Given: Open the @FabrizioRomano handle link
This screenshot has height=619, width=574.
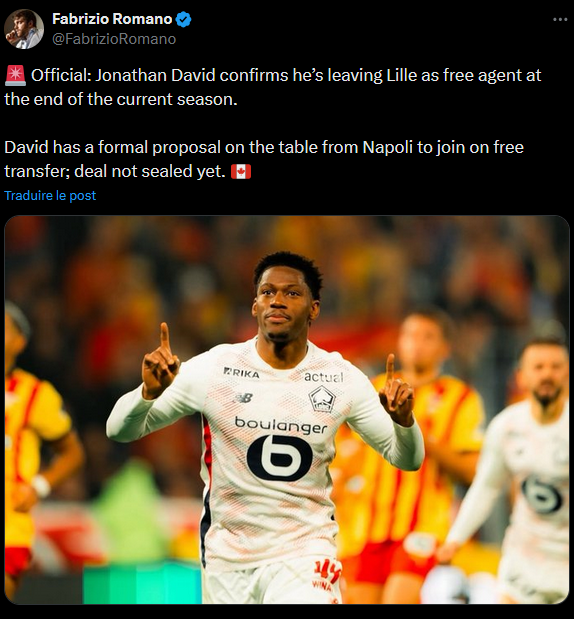Looking at the screenshot, I should pos(114,39).
